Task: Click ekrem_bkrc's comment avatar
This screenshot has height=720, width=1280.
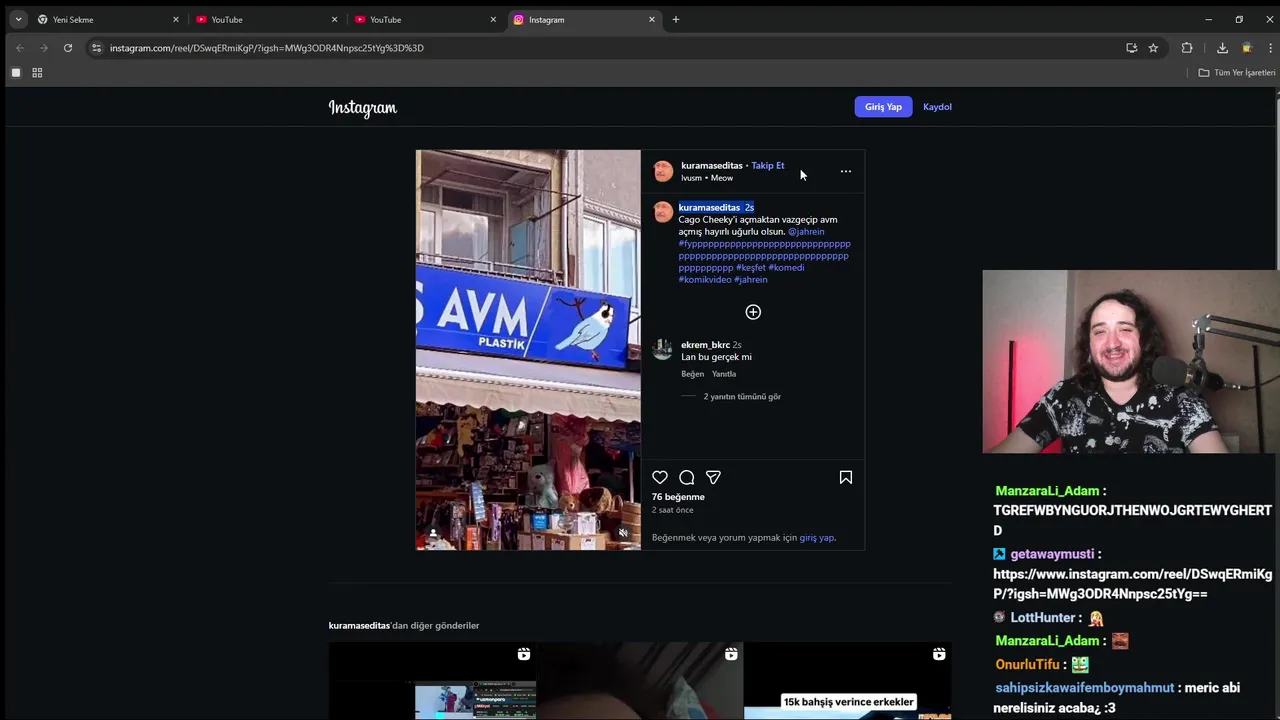Action: (662, 349)
